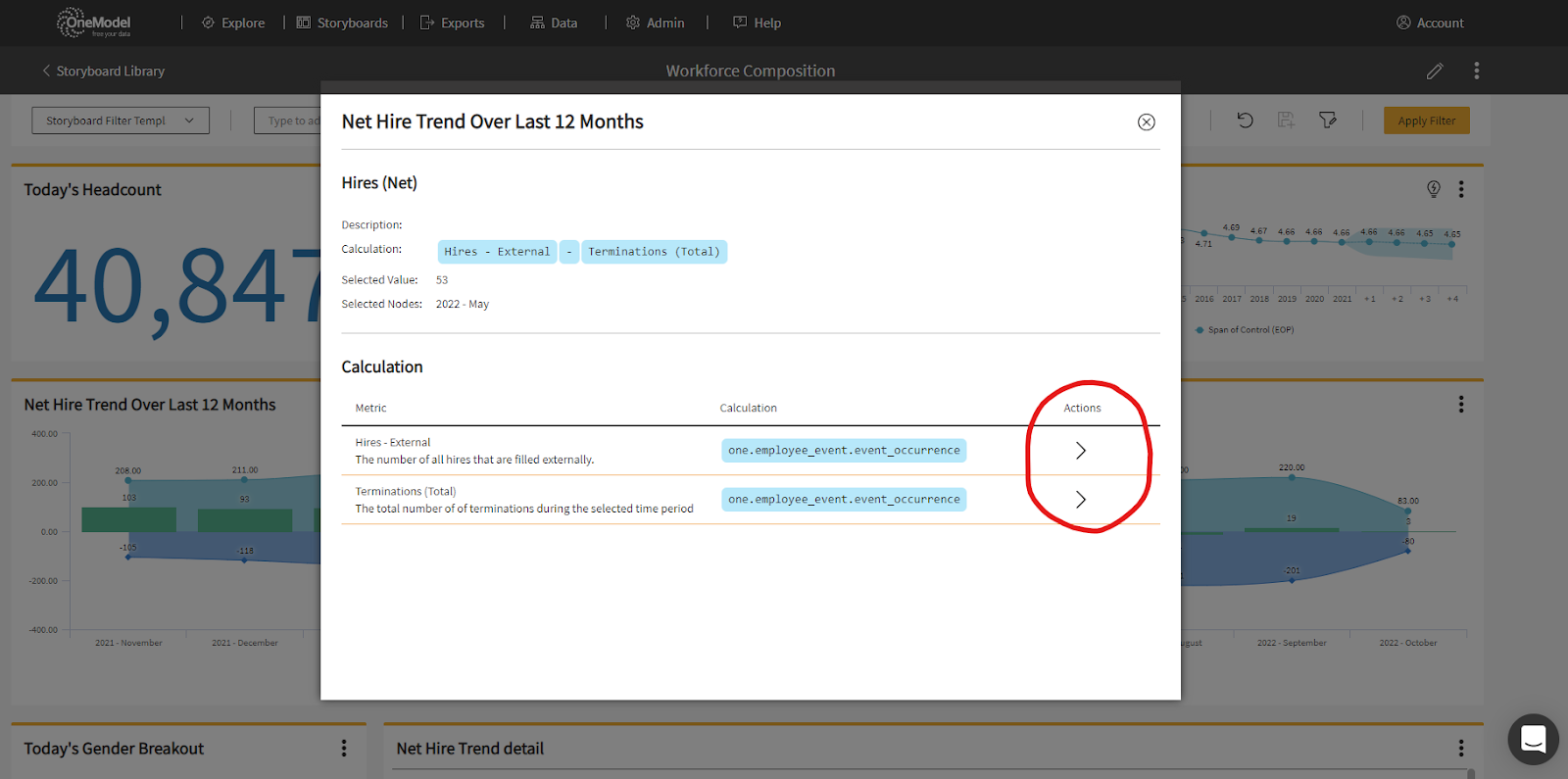Click the Terminations (Total) formula chip

(654, 252)
